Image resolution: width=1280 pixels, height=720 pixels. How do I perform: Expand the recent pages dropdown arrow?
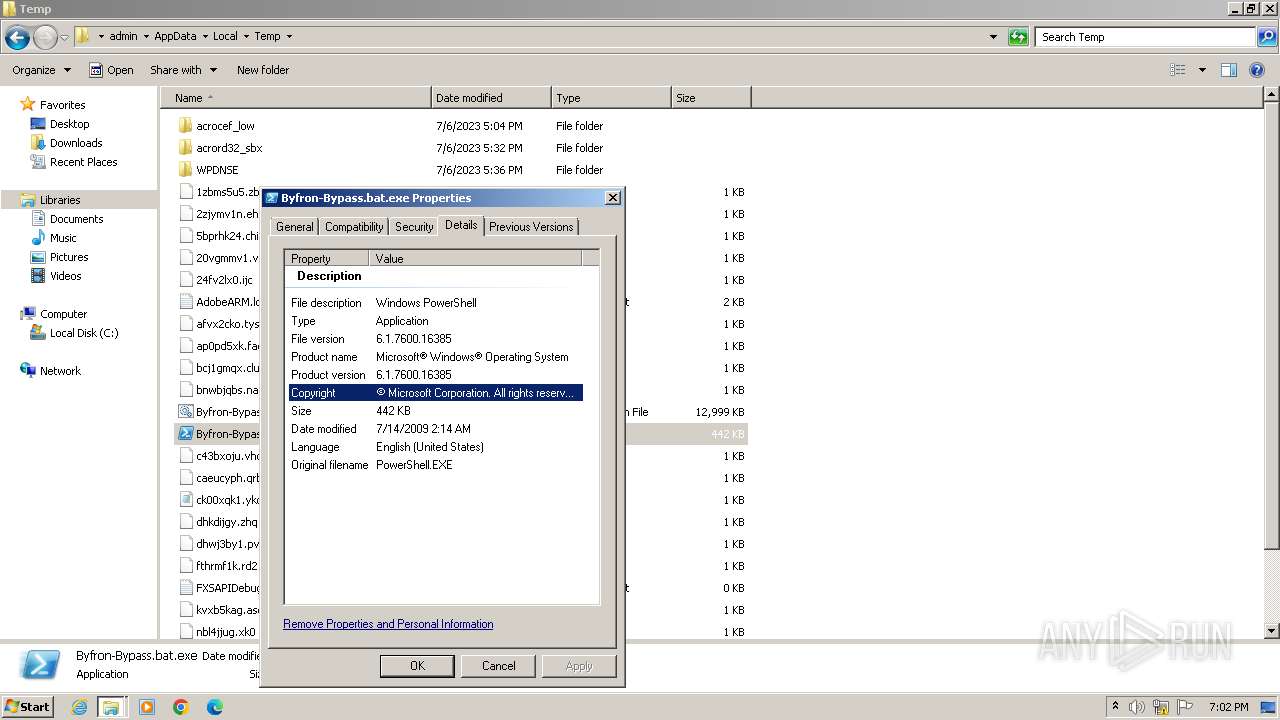click(64, 38)
